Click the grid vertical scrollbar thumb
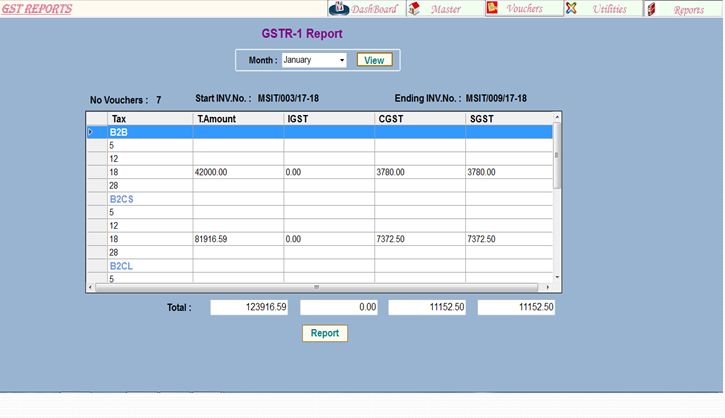The width and height of the screenshot is (725, 418). (557, 155)
